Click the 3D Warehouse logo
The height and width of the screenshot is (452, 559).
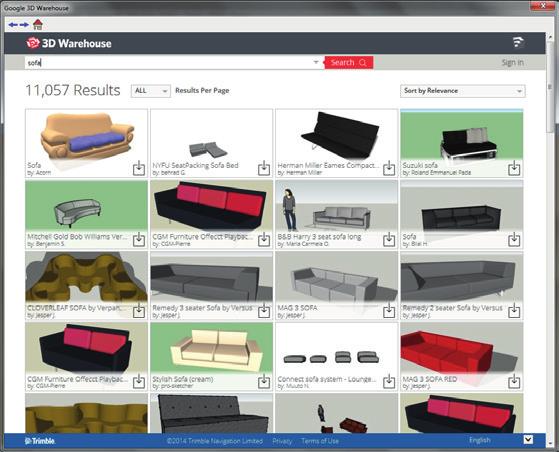[x=69, y=43]
